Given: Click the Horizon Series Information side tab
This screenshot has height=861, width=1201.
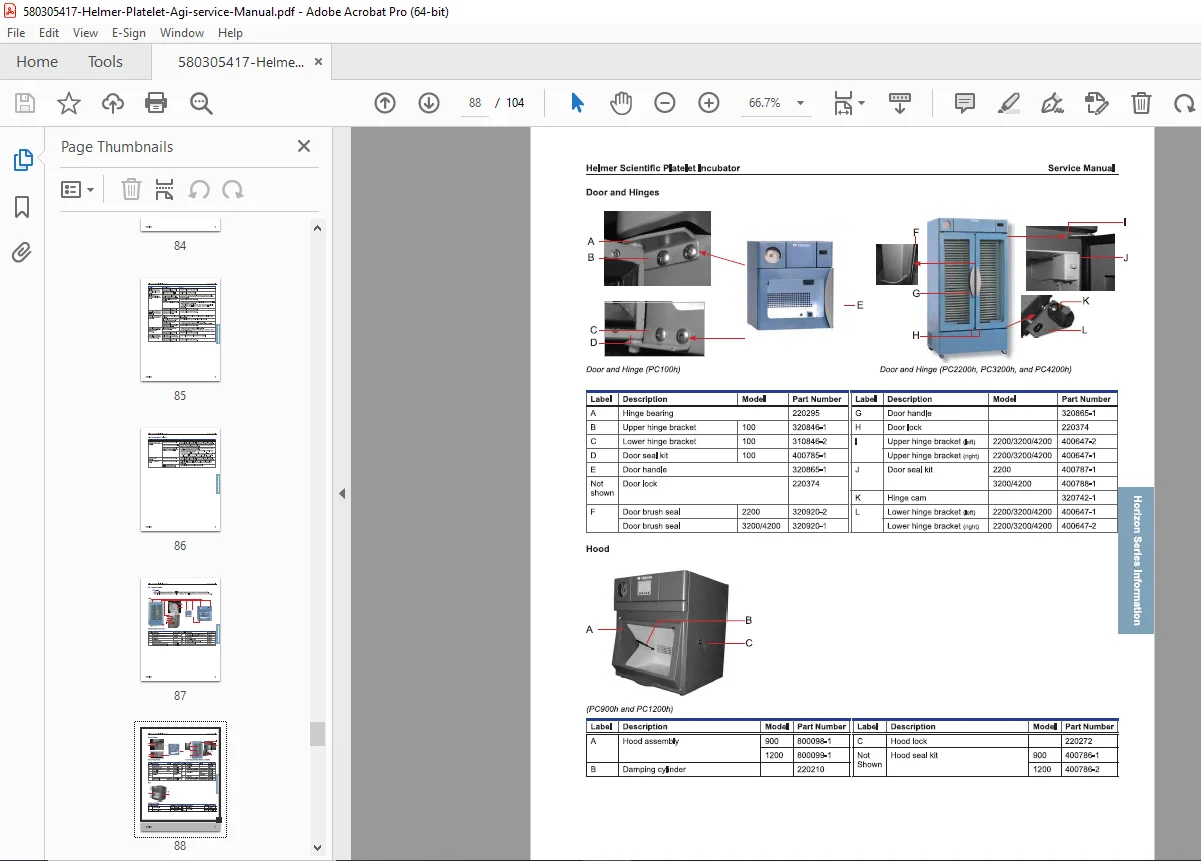Looking at the screenshot, I should click(x=1136, y=560).
